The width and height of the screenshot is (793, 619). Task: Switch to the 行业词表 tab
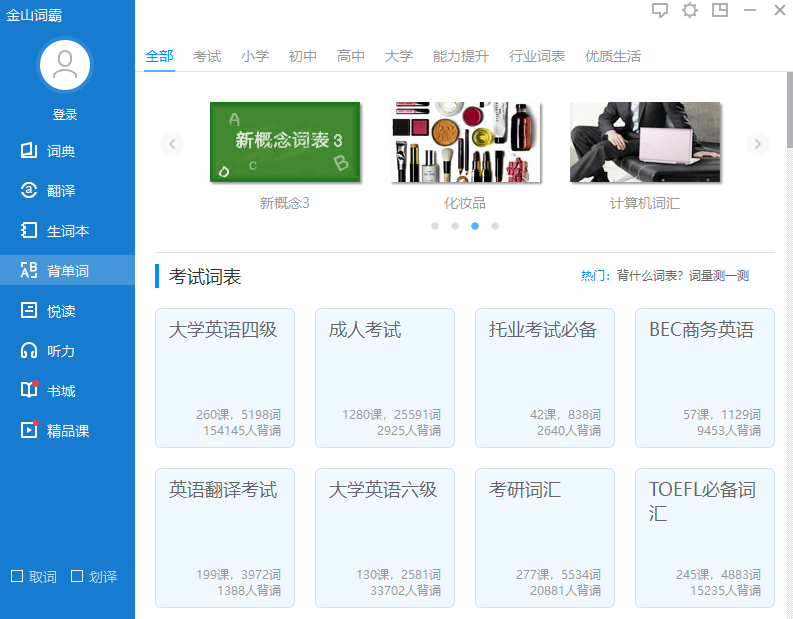coord(537,56)
